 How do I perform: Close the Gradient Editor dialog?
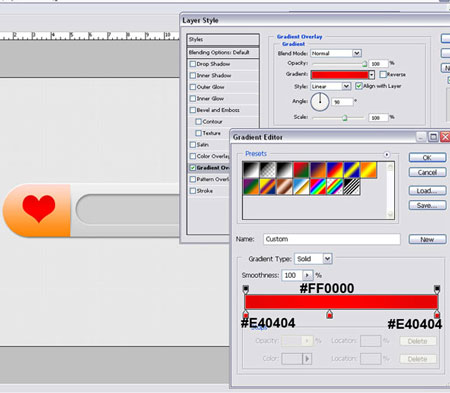pyautogui.click(x=445, y=137)
